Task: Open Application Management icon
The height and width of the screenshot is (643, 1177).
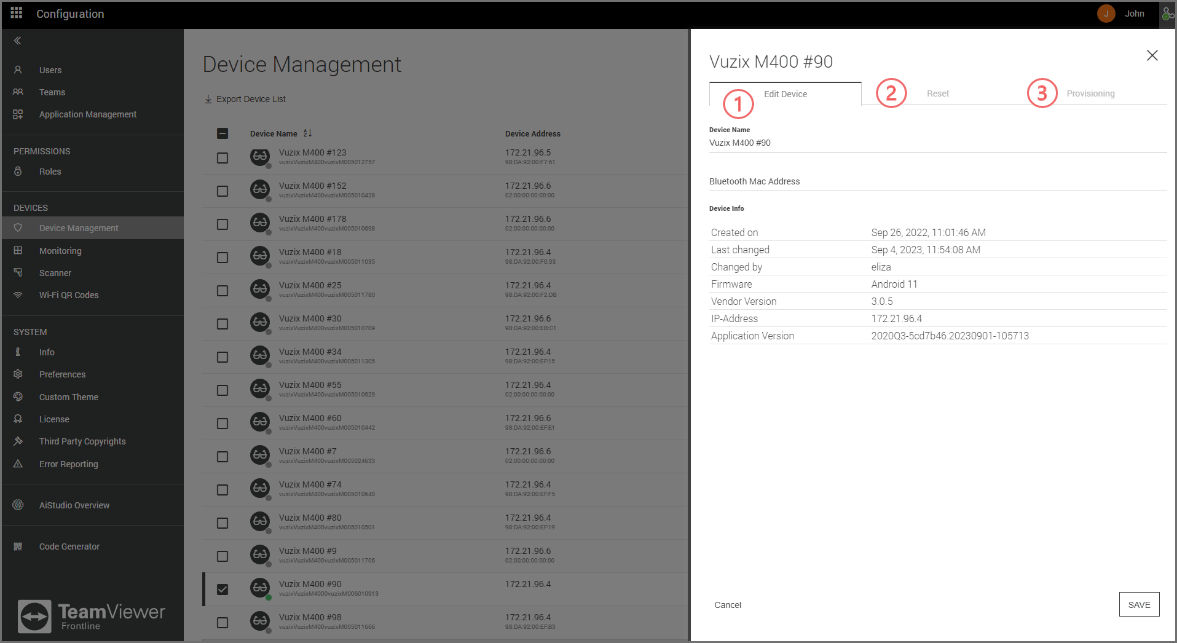Action: tap(18, 114)
